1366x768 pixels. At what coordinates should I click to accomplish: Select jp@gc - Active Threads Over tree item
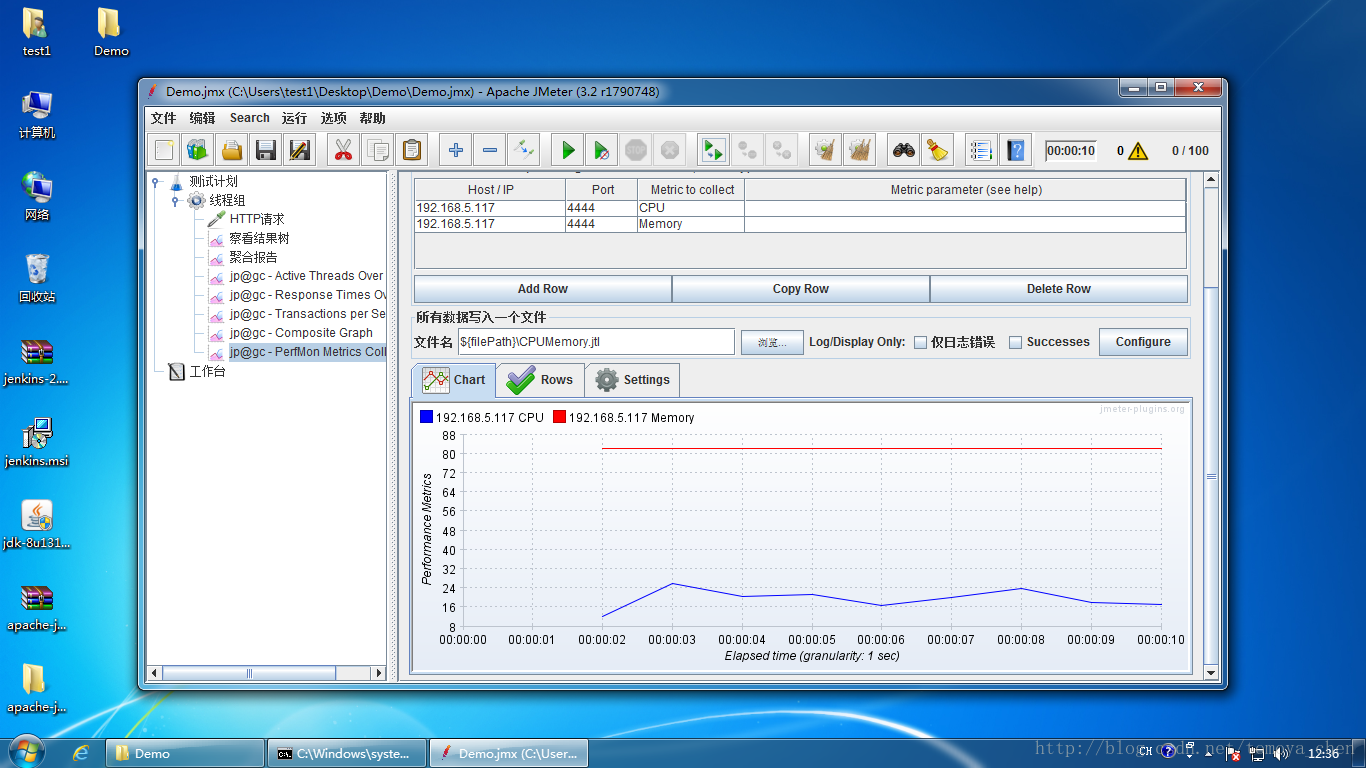306,276
